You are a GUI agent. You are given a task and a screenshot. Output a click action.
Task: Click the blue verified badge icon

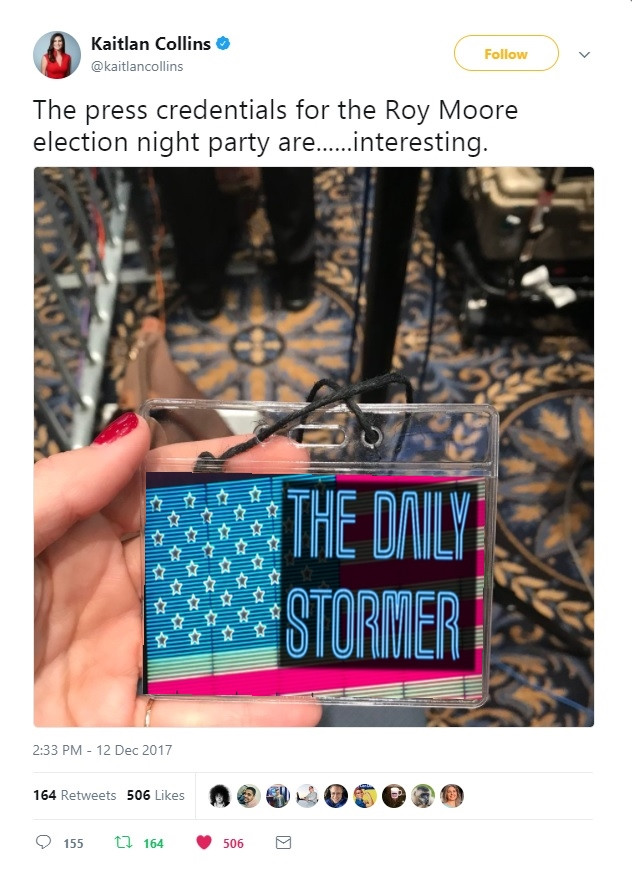pos(223,43)
